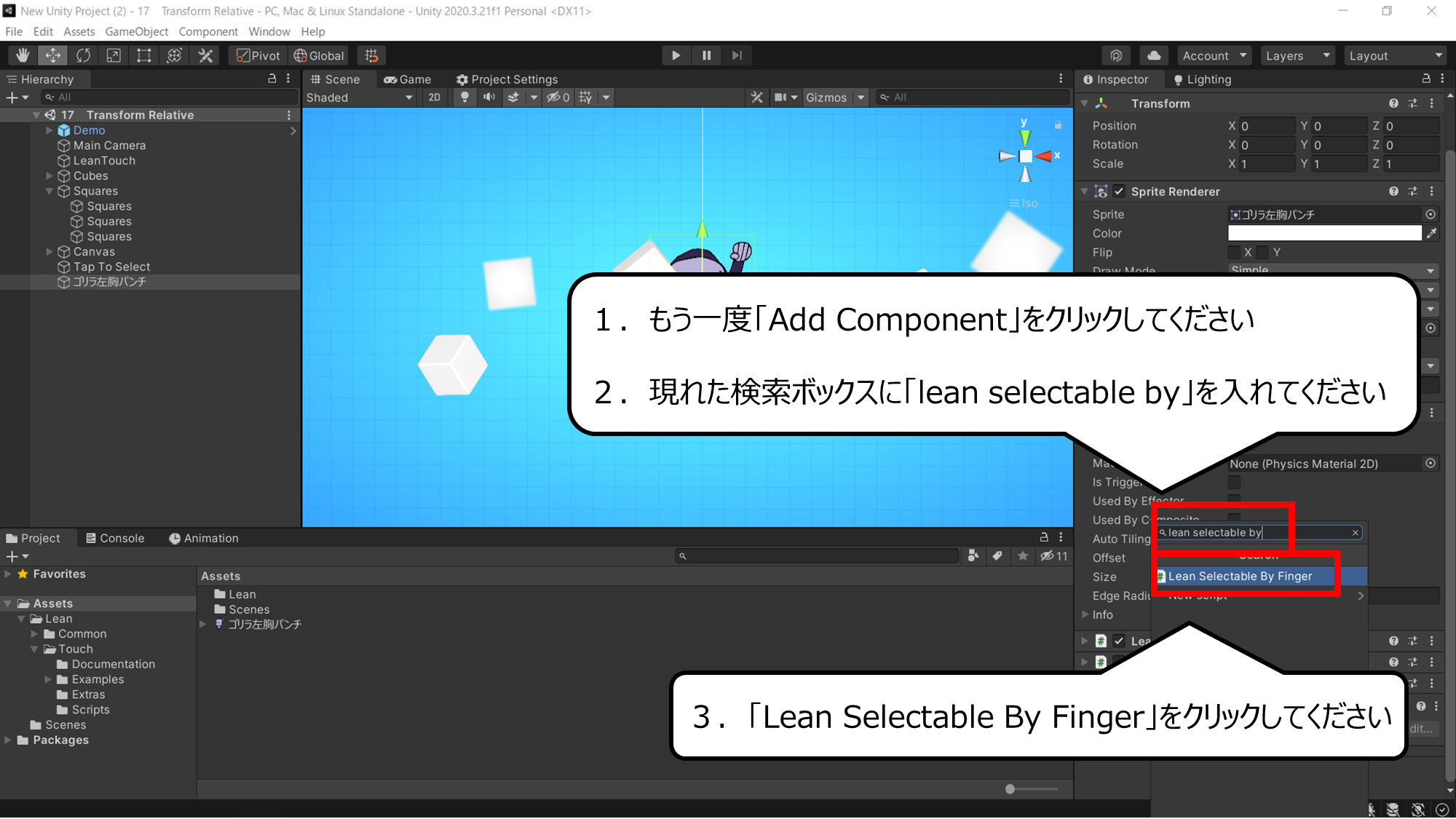The width and height of the screenshot is (1456, 819).
Task: Pause the game playback
Action: [x=706, y=55]
